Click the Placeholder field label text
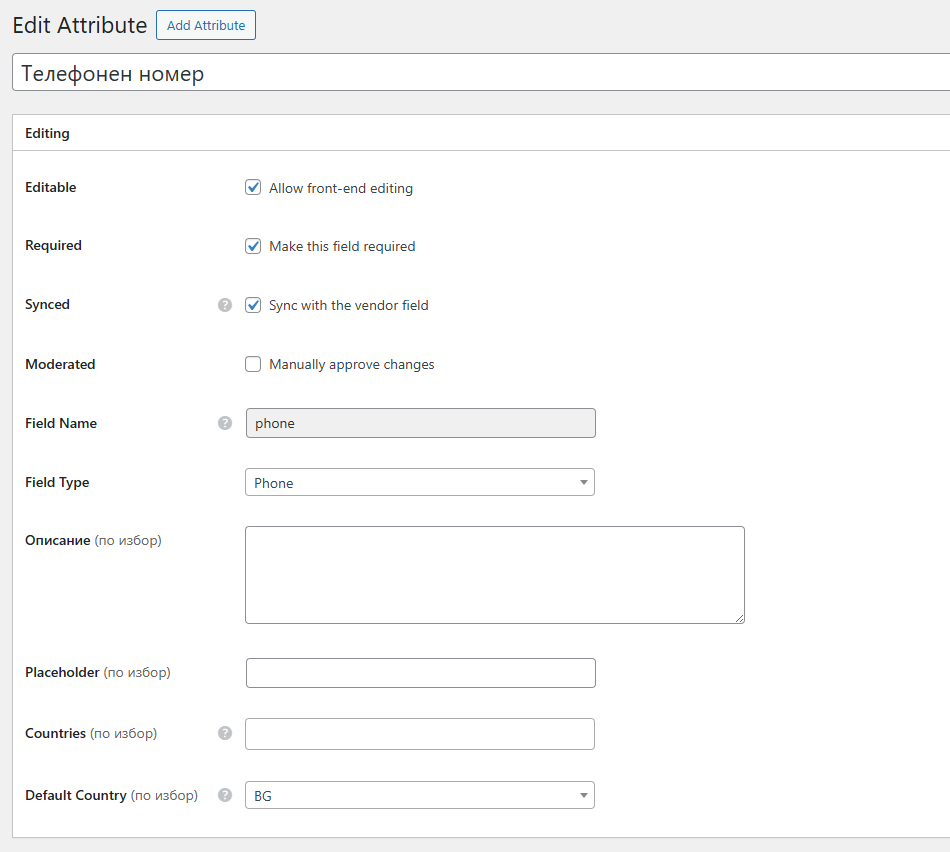This screenshot has height=852, width=950. [62, 673]
